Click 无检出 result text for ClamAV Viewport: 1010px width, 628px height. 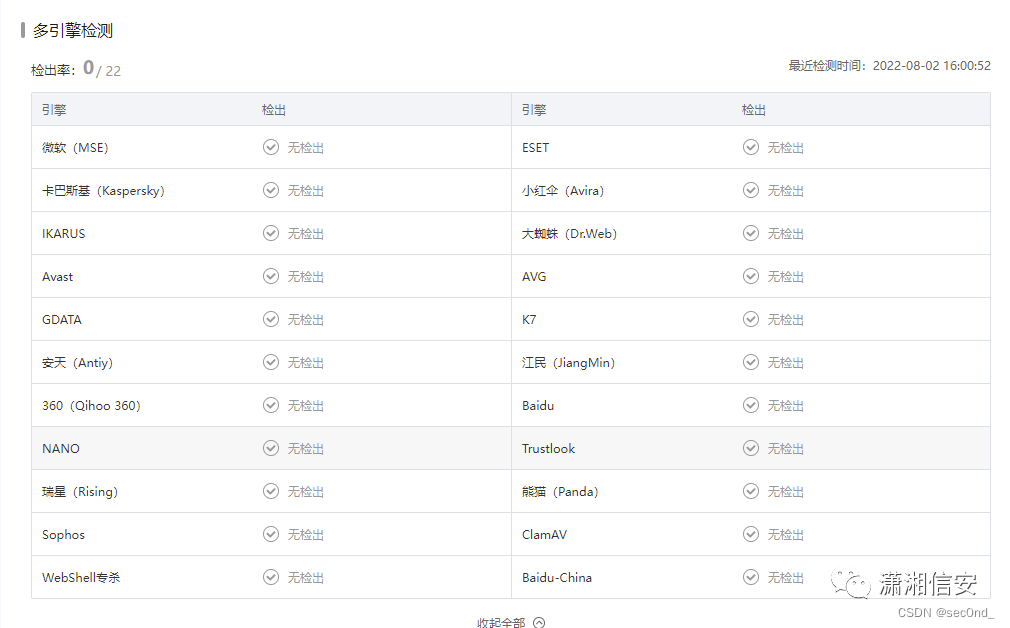coord(785,535)
